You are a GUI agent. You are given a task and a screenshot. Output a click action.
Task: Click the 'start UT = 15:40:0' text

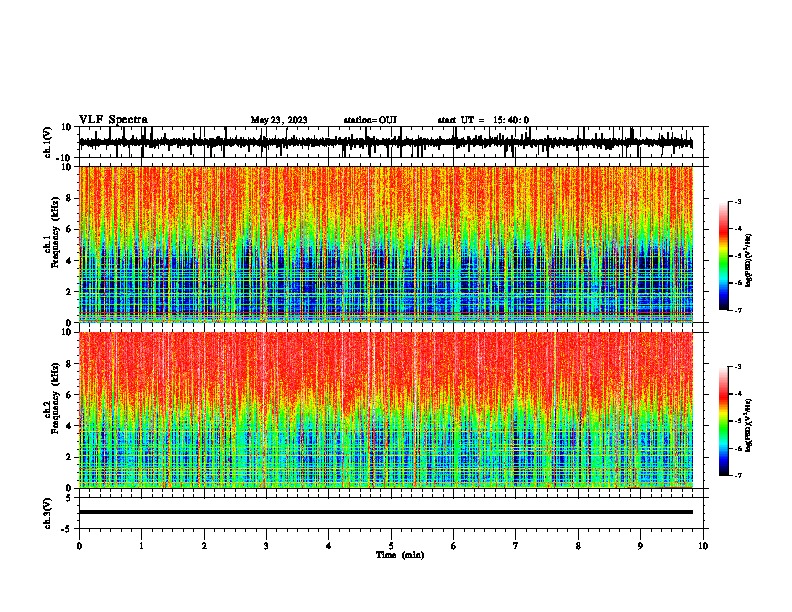(x=483, y=120)
